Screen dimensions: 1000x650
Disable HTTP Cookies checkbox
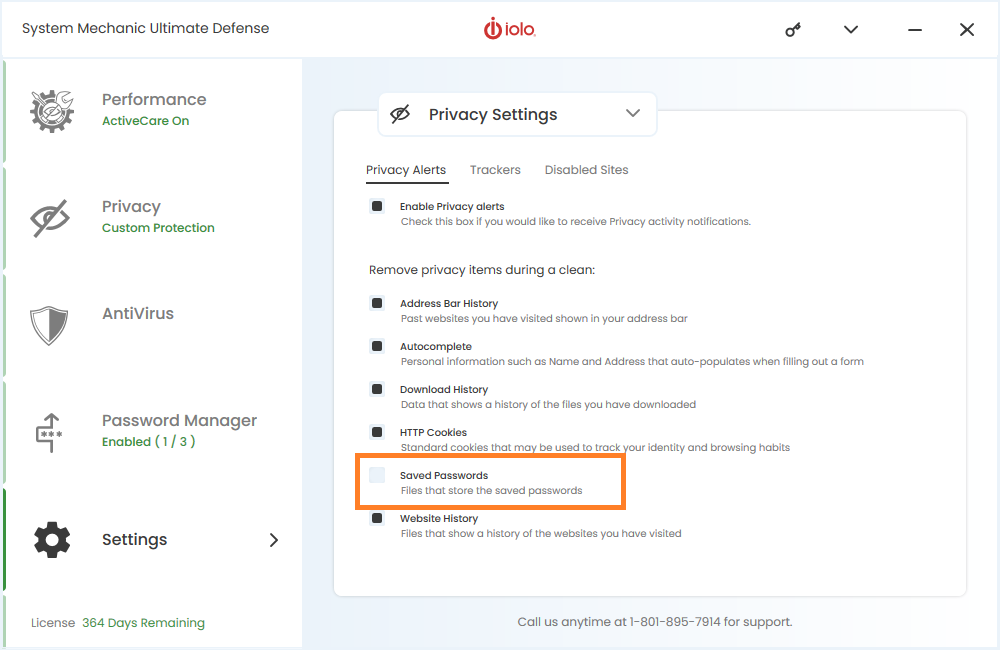(377, 432)
